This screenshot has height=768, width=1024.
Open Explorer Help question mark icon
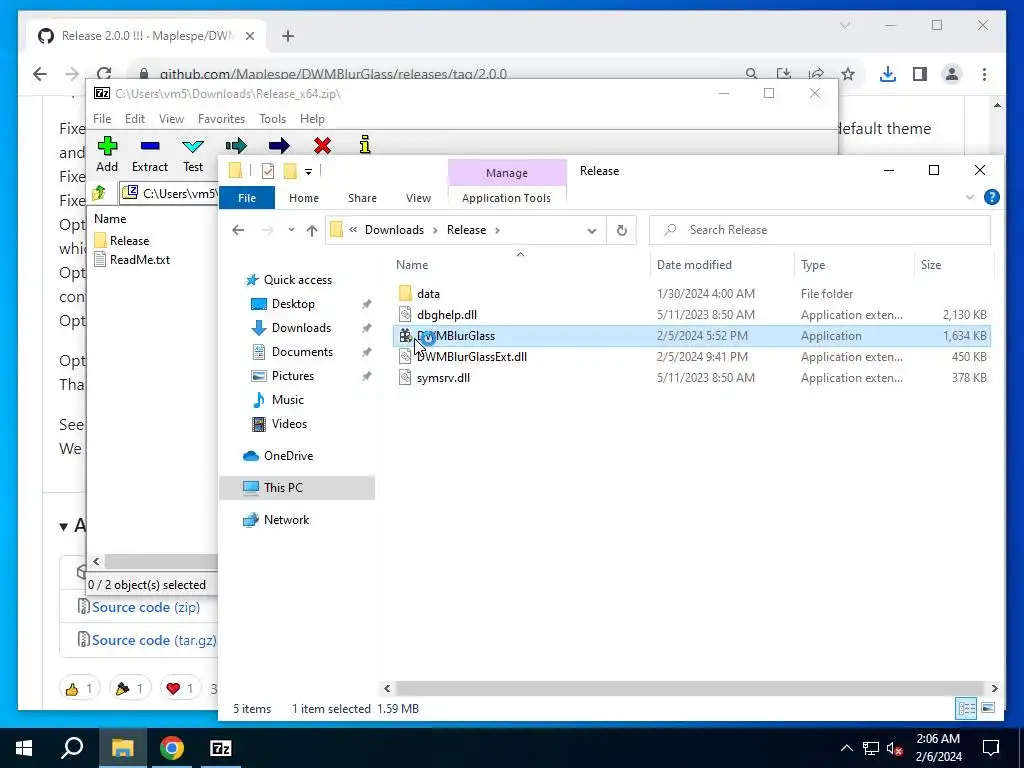coord(991,197)
